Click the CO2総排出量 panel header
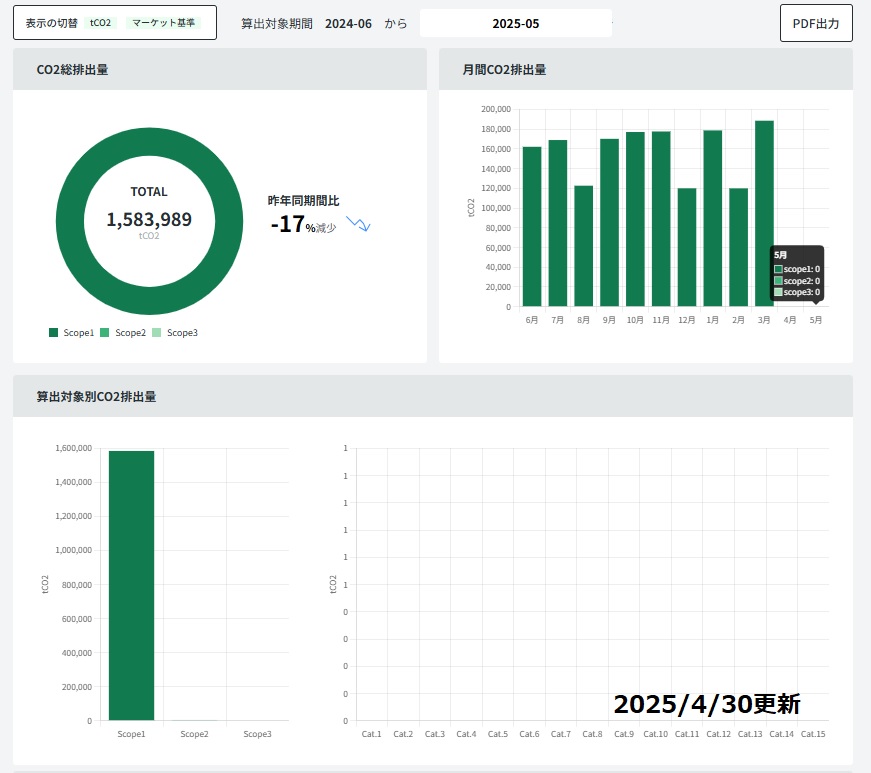This screenshot has width=871, height=773. pyautogui.click(x=220, y=69)
